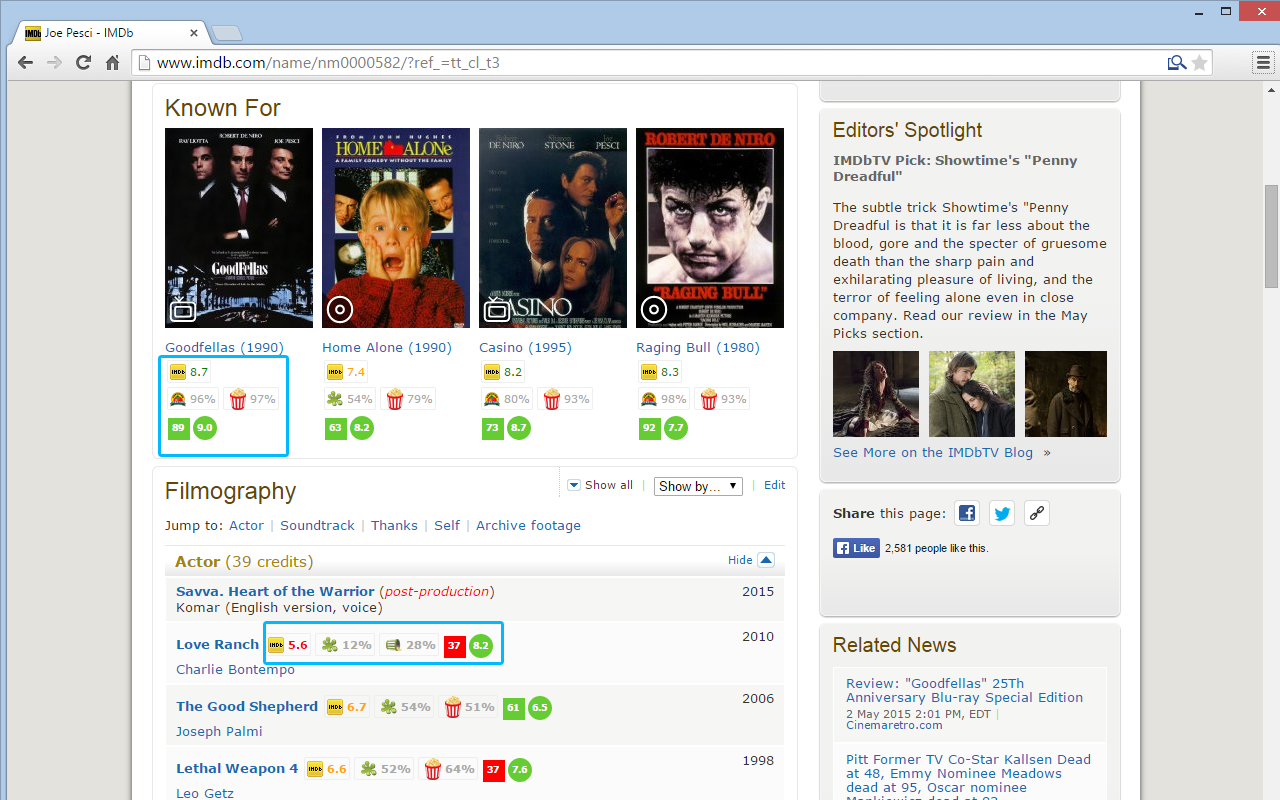Click the Goodfellas Rotten Tomatoes 96% badge
The width and height of the screenshot is (1280, 800).
tap(193, 399)
